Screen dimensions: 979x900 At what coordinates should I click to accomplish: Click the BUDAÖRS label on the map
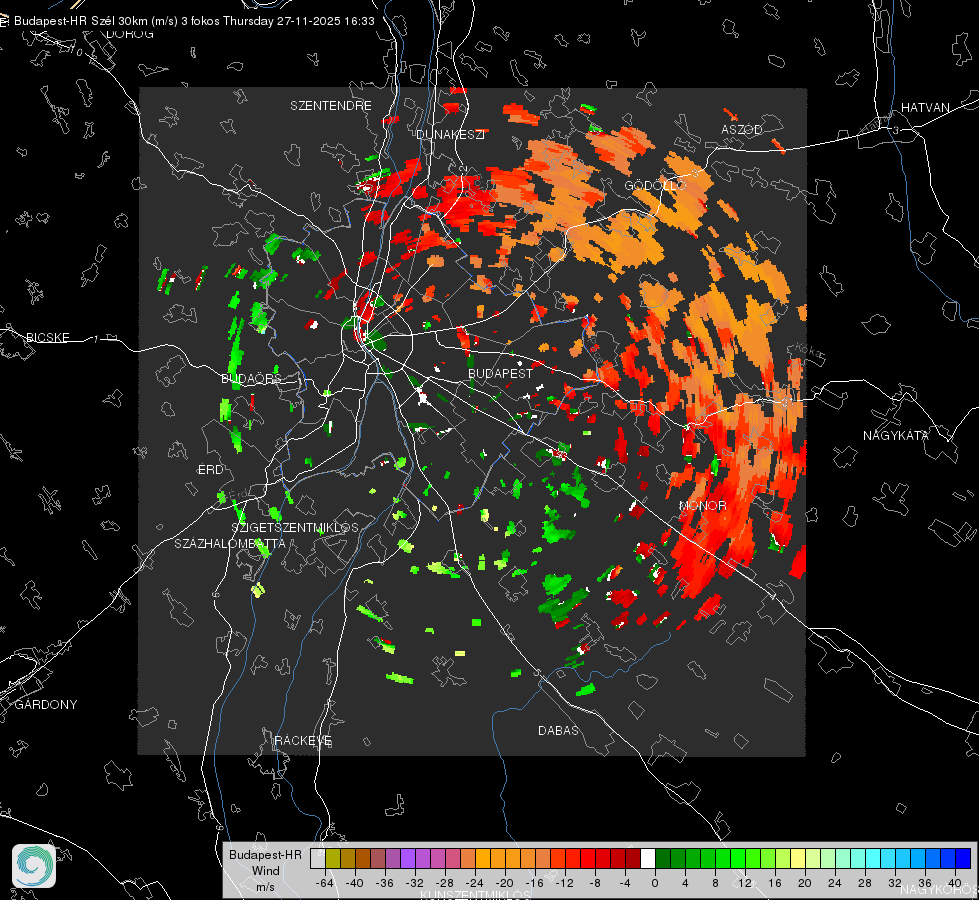[252, 378]
